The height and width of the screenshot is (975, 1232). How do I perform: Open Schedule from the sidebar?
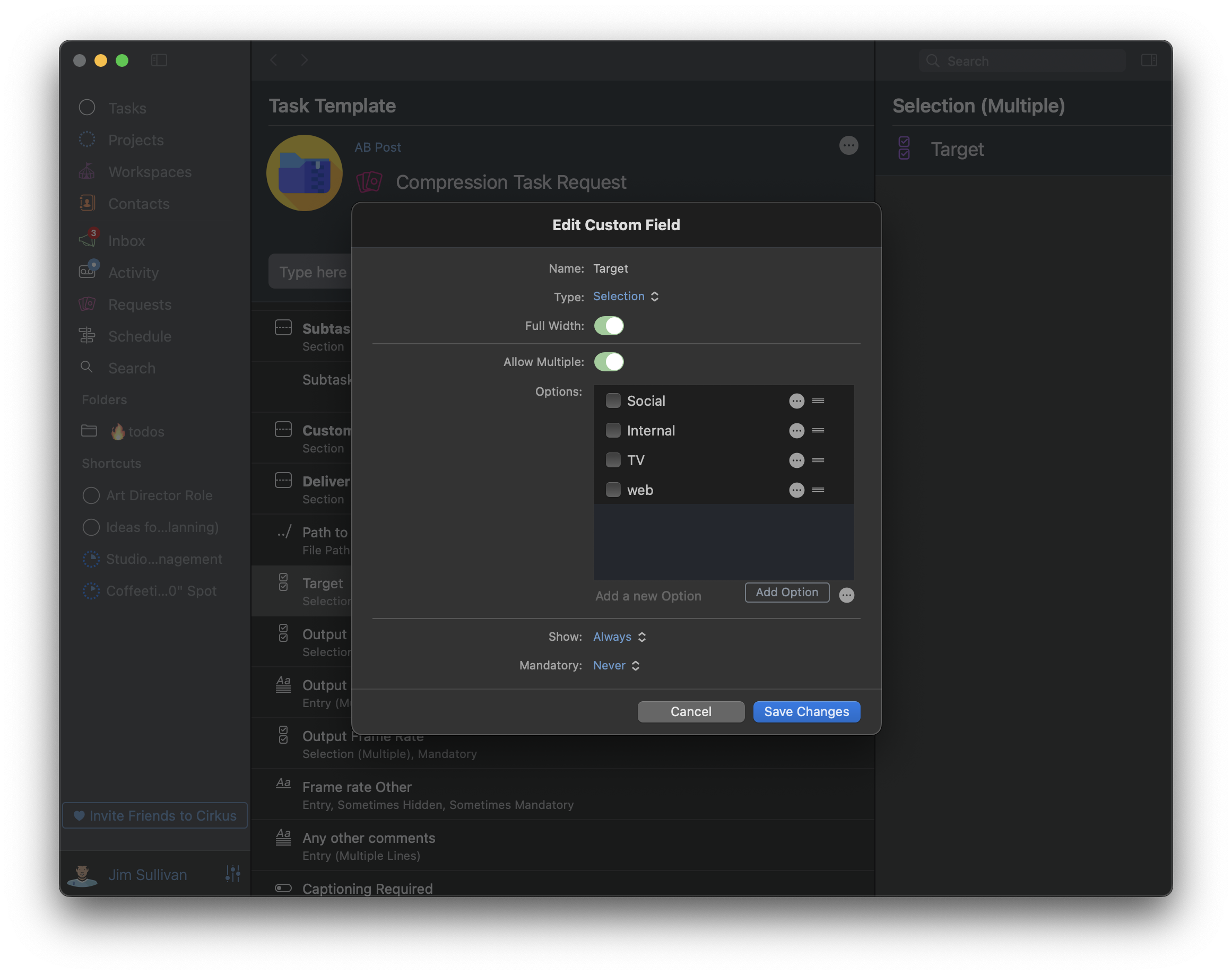point(140,336)
